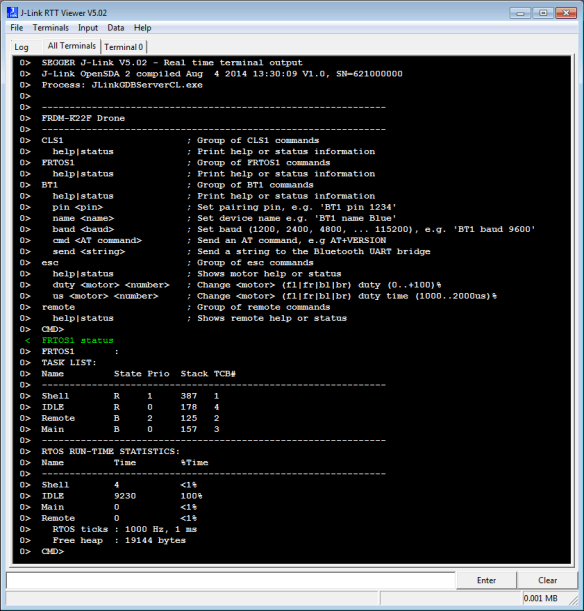Screen dimensions: 584x611
Task: Click the 'cmd <AT command>' line
Action: tap(219, 240)
